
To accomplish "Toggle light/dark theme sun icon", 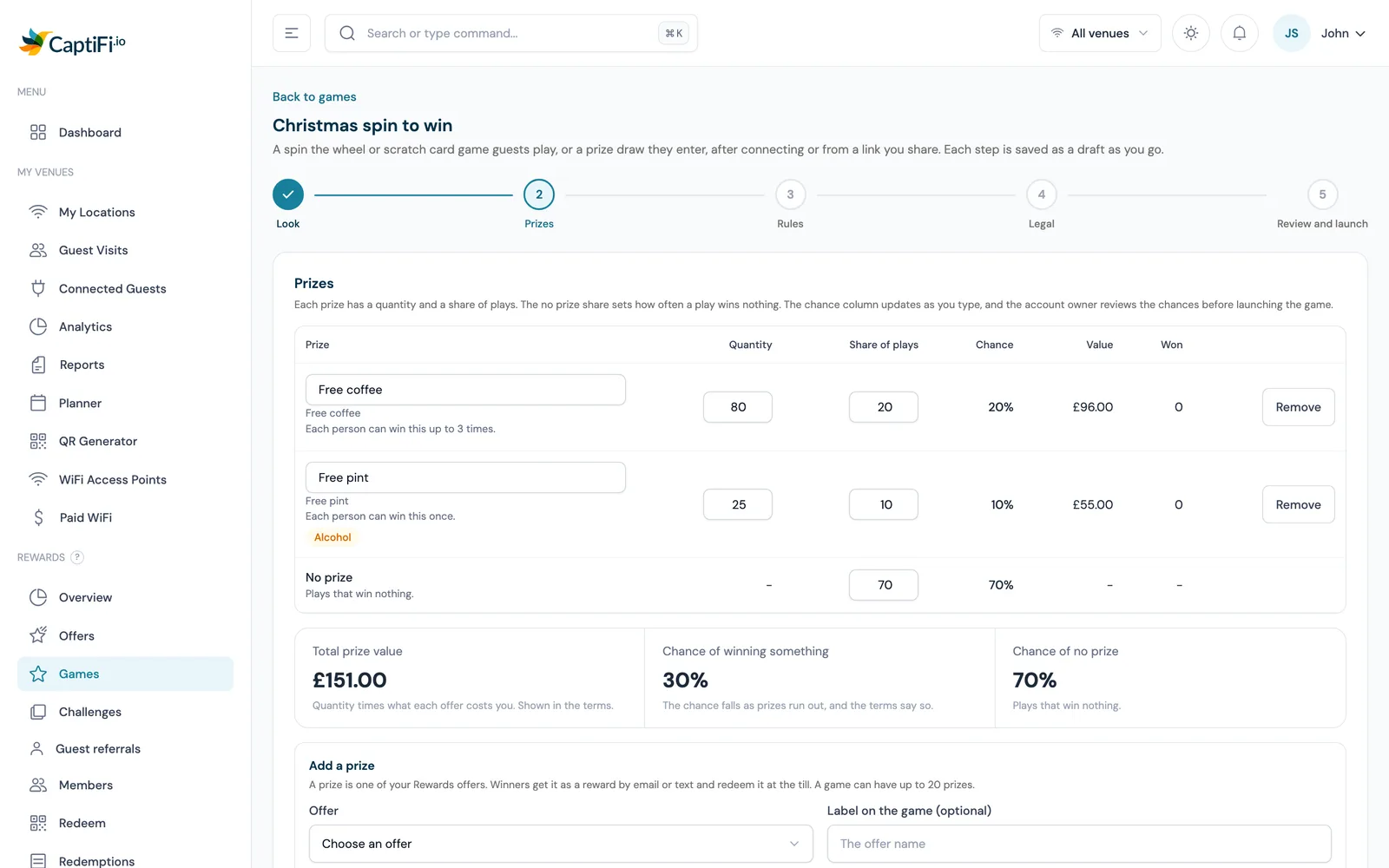I will [x=1191, y=33].
